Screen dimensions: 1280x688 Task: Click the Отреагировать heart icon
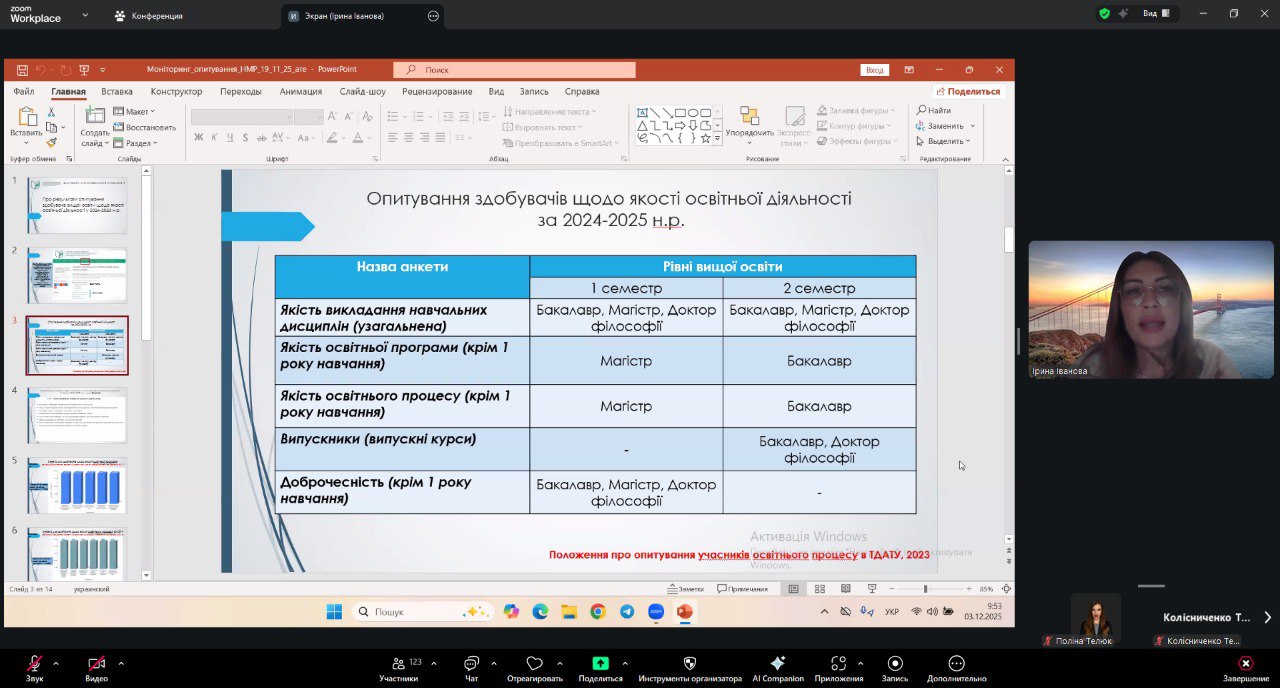pyautogui.click(x=534, y=664)
